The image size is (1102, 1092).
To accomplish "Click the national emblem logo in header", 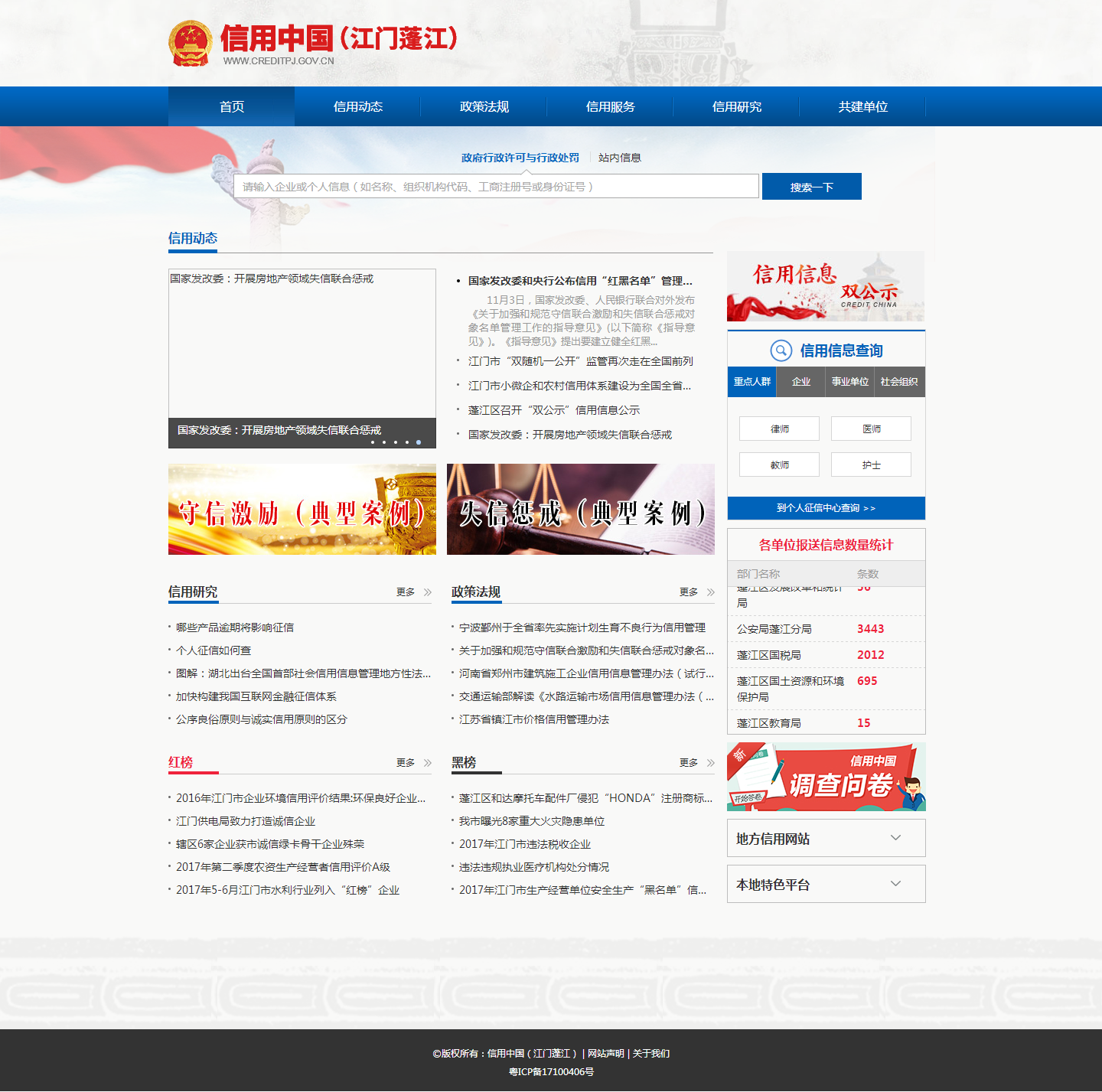I will pos(191,44).
